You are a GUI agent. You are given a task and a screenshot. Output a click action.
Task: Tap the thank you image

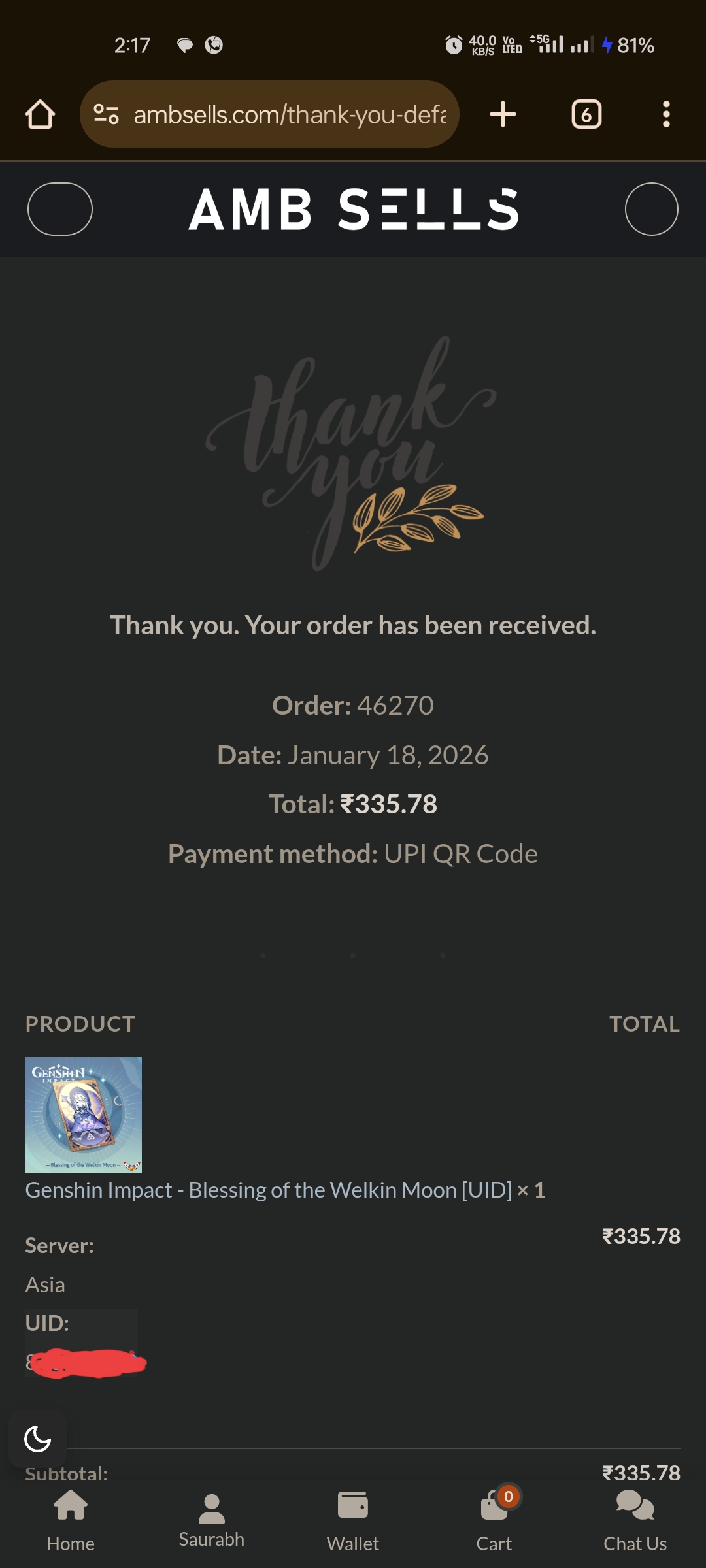(352, 453)
